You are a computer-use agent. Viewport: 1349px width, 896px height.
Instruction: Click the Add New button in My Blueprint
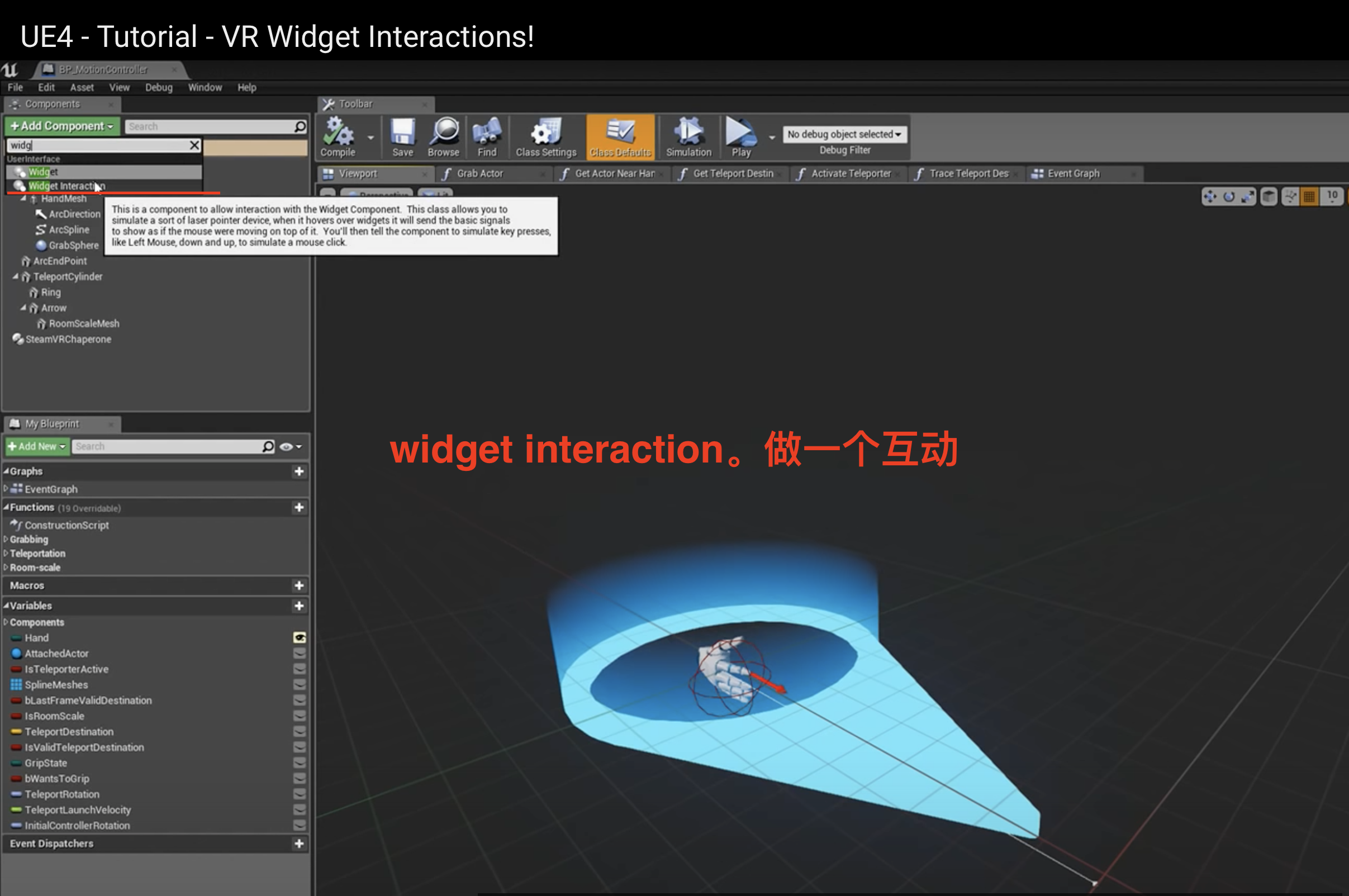pyautogui.click(x=36, y=446)
